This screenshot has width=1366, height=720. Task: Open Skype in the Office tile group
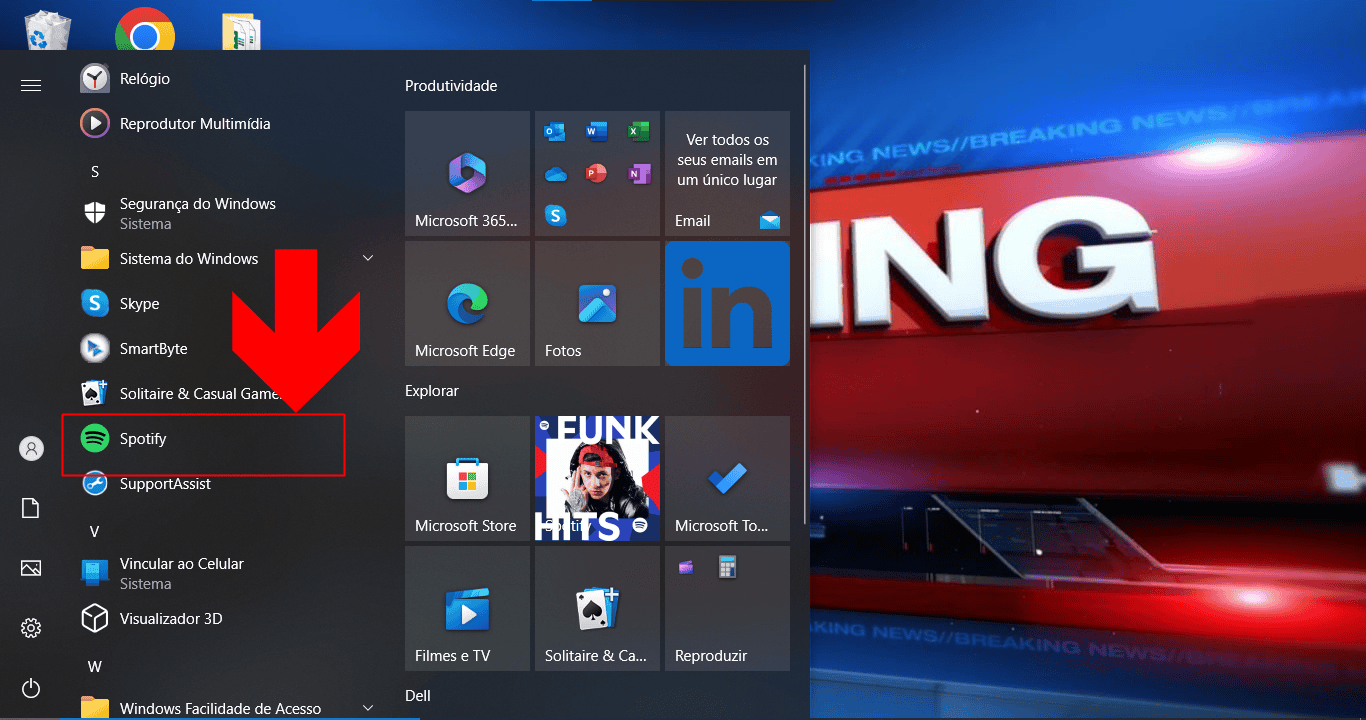555,215
